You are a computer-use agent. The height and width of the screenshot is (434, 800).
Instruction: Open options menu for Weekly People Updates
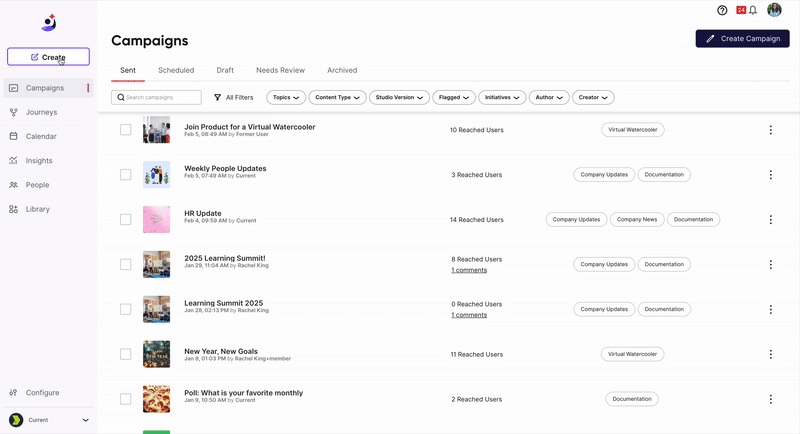click(770, 175)
